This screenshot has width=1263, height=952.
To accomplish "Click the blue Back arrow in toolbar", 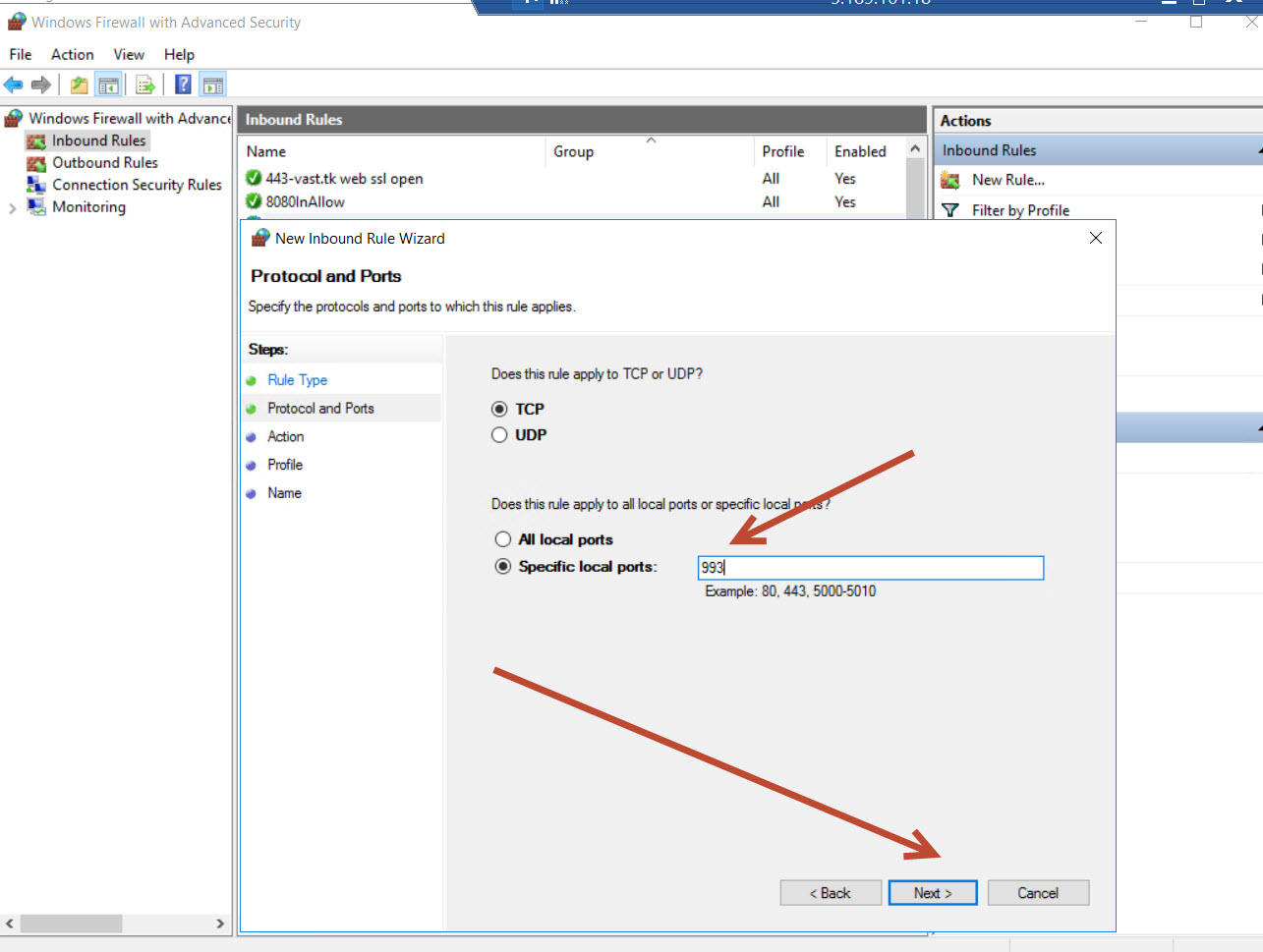I will pyautogui.click(x=14, y=85).
